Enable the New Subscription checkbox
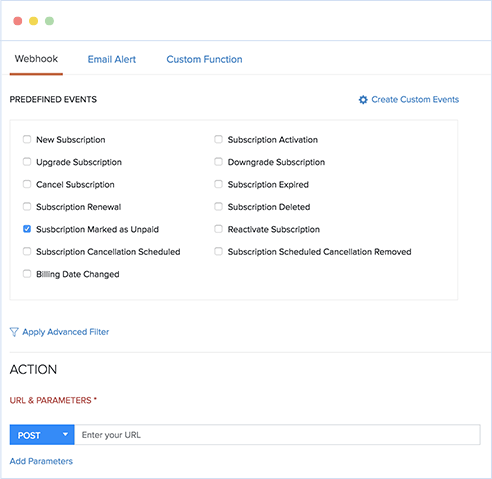Image resolution: width=492 pixels, height=479 pixels. [x=27, y=139]
